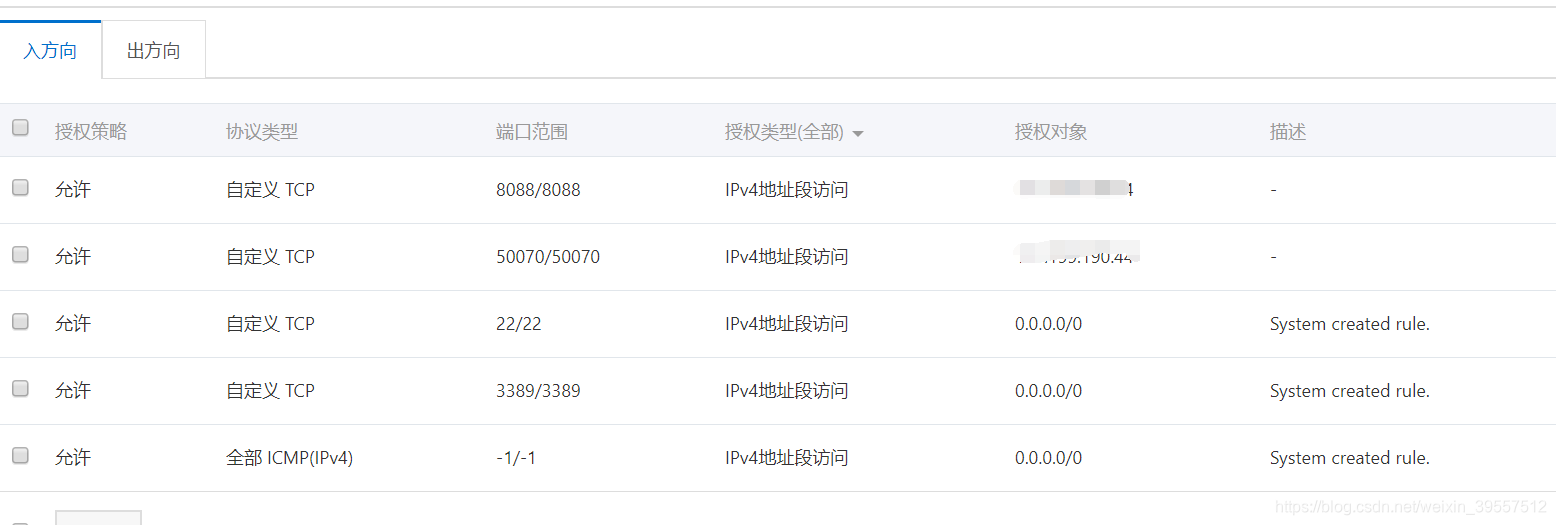The height and width of the screenshot is (525, 1556).
Task: Click the -1/-1 port range cell
Action: coord(516,458)
